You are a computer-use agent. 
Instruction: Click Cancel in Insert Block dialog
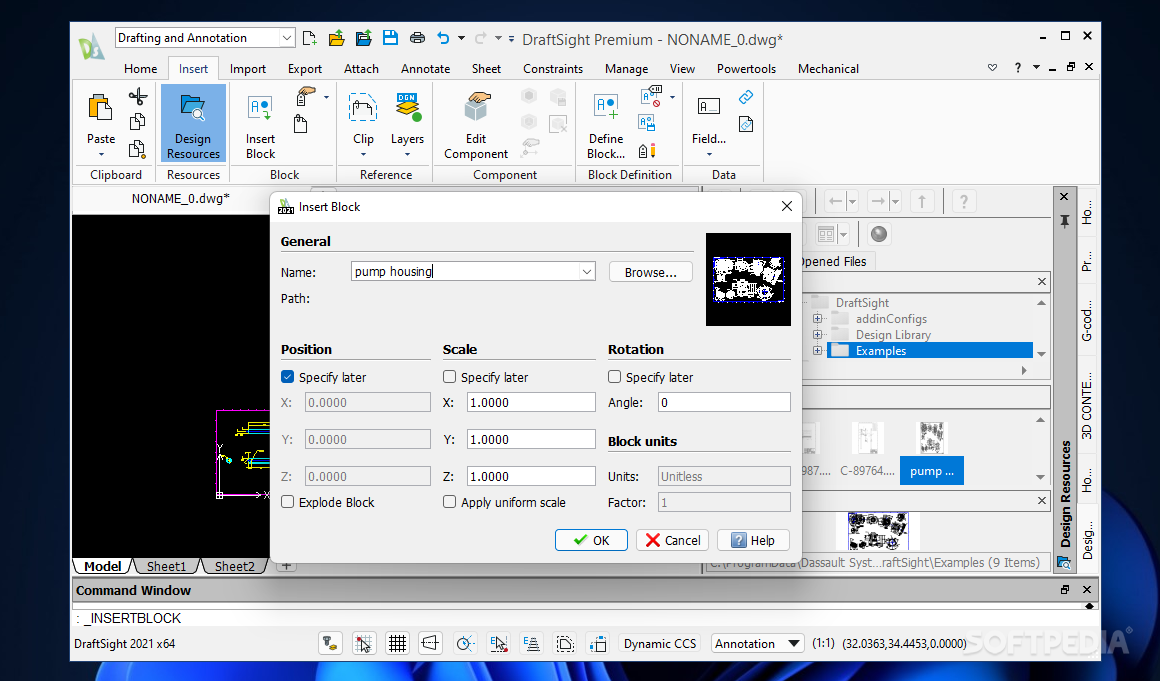click(672, 540)
